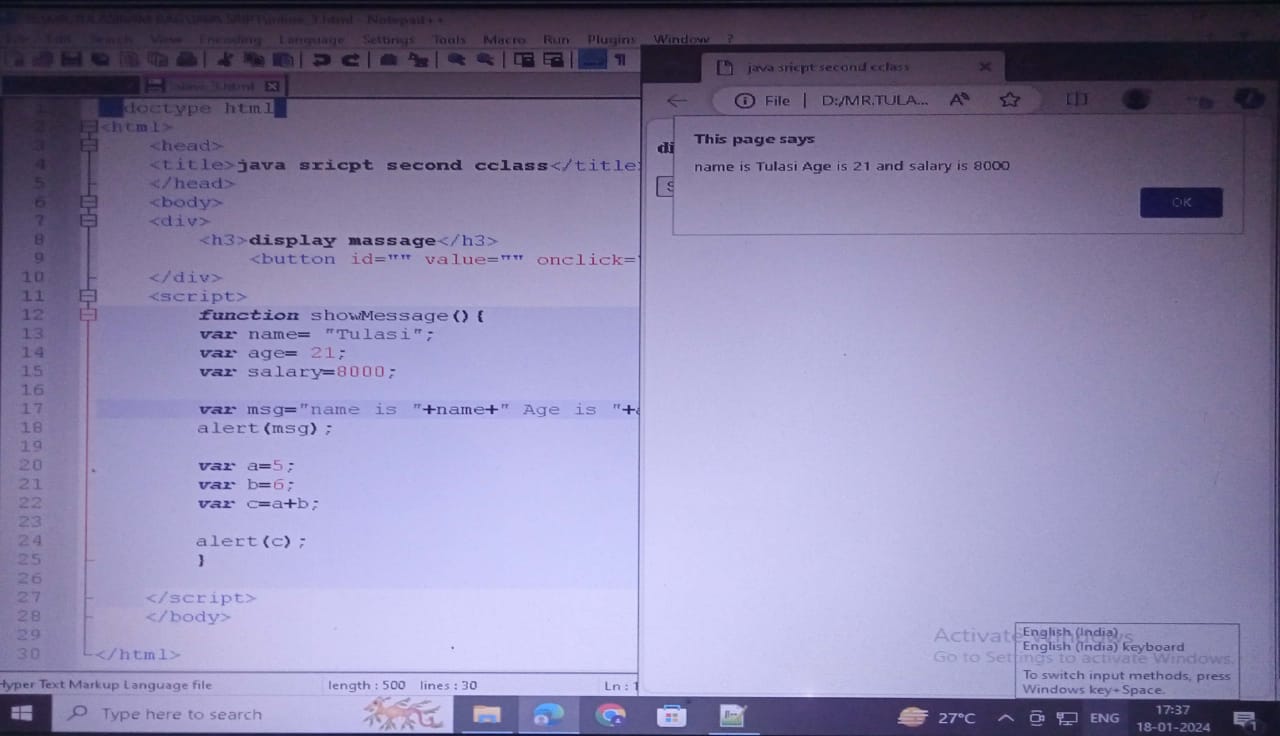Screen dimensions: 1280x736
Task: Click the Save icon in Notepad++ toolbar
Action: click(70, 60)
